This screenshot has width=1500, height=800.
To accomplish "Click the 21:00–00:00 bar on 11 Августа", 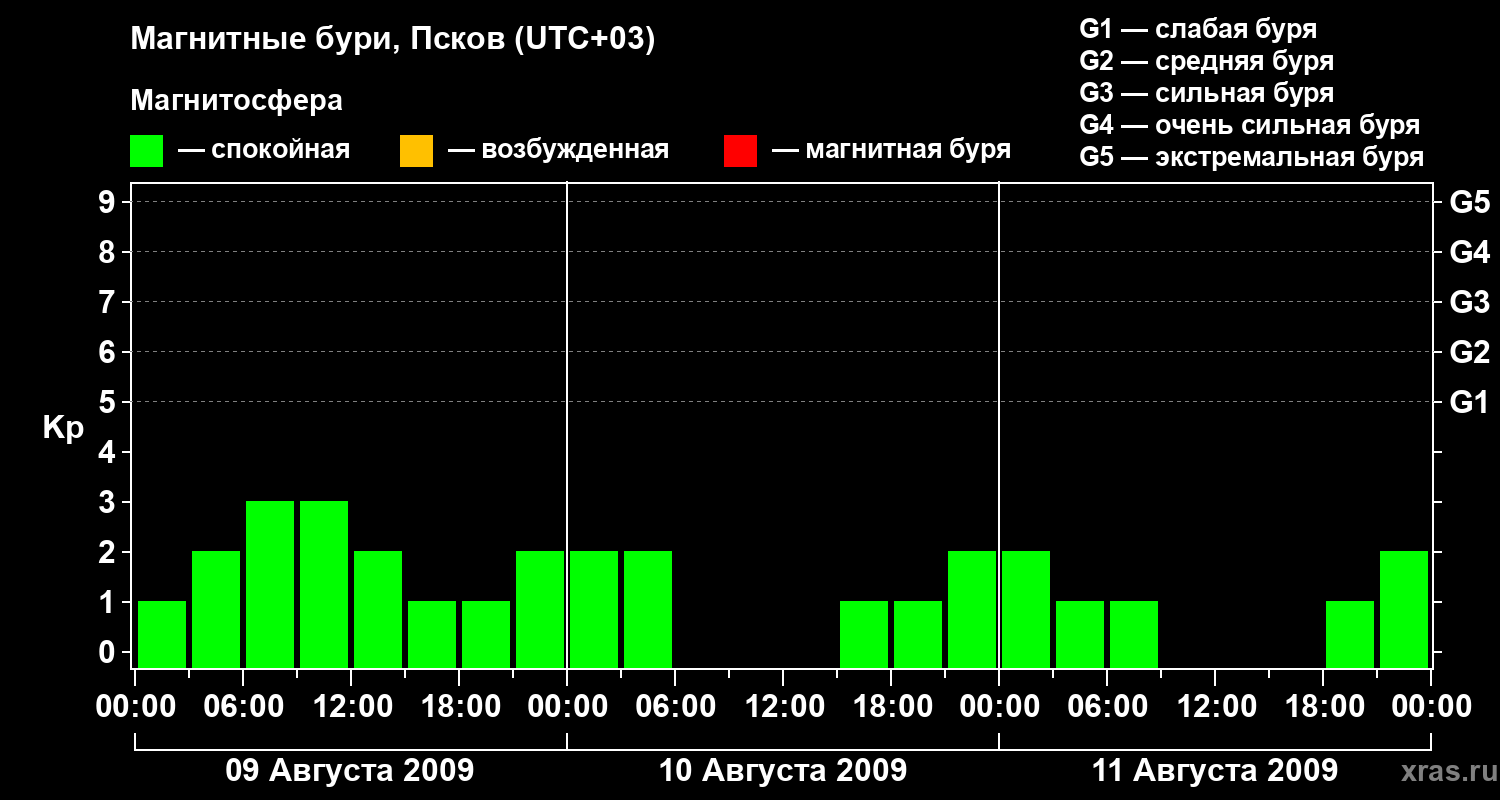I will click(1404, 609).
